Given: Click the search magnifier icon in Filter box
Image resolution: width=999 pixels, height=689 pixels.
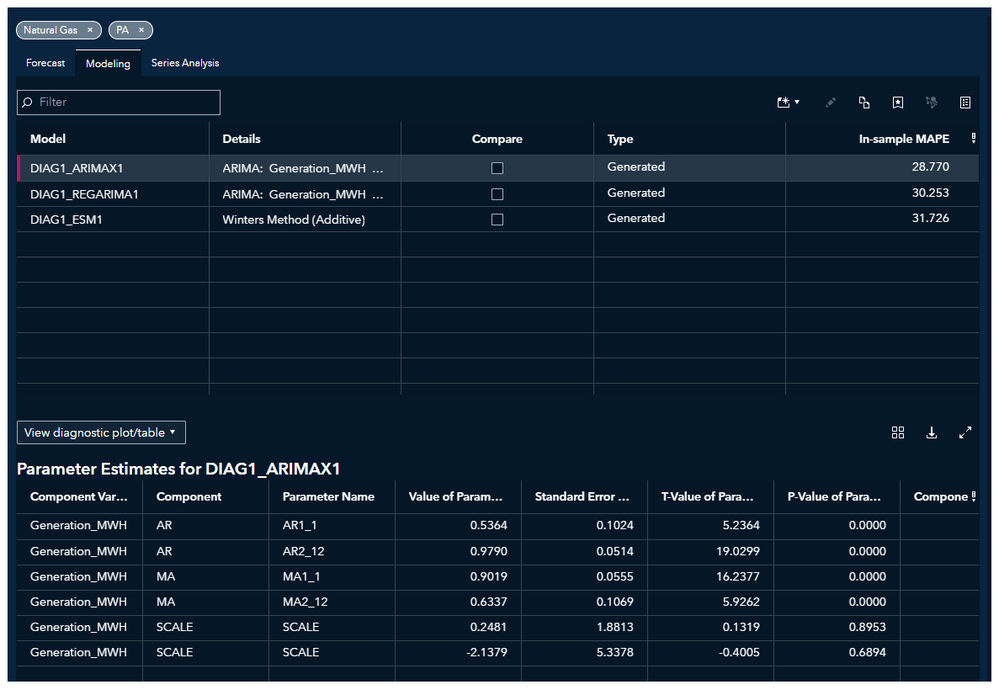Looking at the screenshot, I should click(27, 102).
